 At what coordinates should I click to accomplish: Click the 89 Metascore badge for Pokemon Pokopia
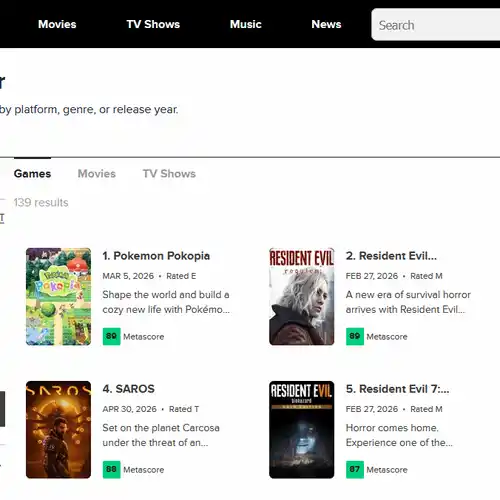(x=111, y=336)
